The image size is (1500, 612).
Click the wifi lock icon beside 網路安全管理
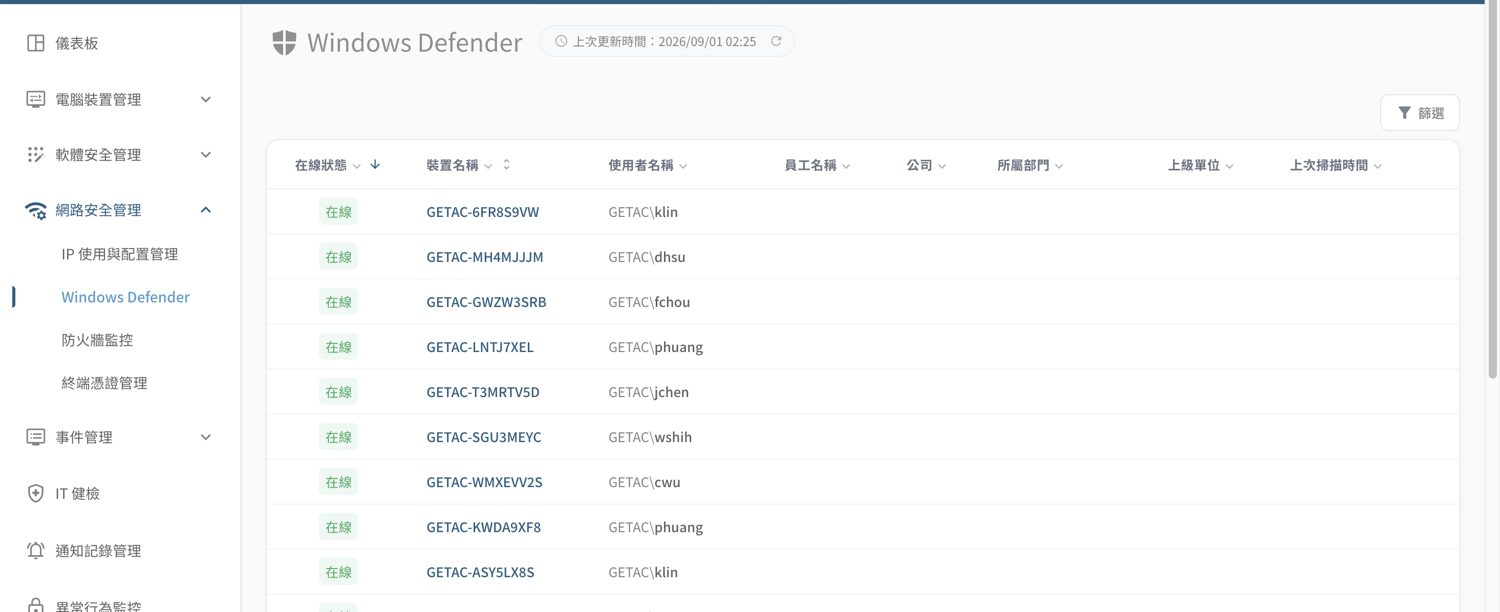(x=36, y=210)
